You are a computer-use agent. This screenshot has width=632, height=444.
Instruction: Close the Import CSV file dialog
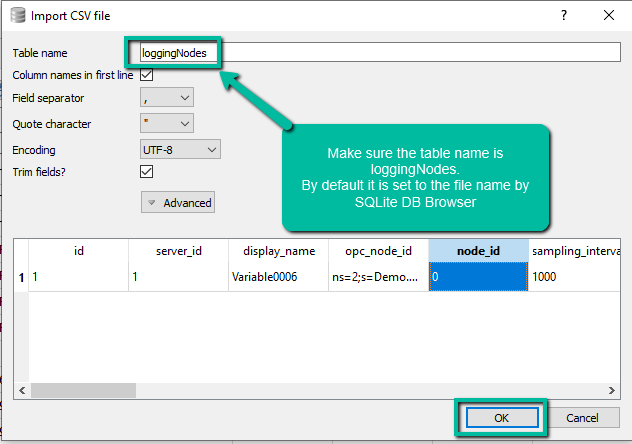click(609, 16)
